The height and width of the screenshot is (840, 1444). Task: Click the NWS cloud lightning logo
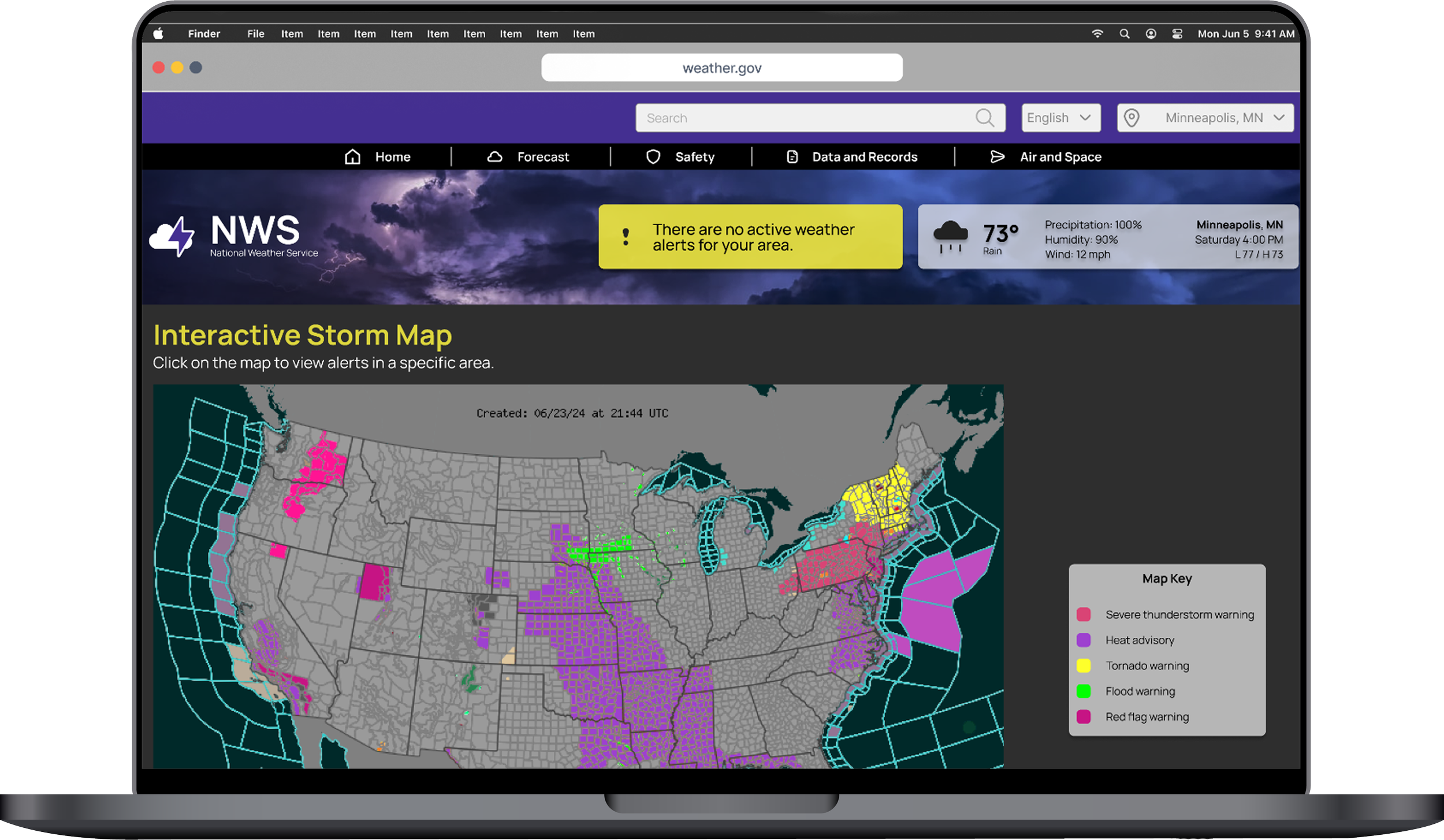click(x=172, y=237)
